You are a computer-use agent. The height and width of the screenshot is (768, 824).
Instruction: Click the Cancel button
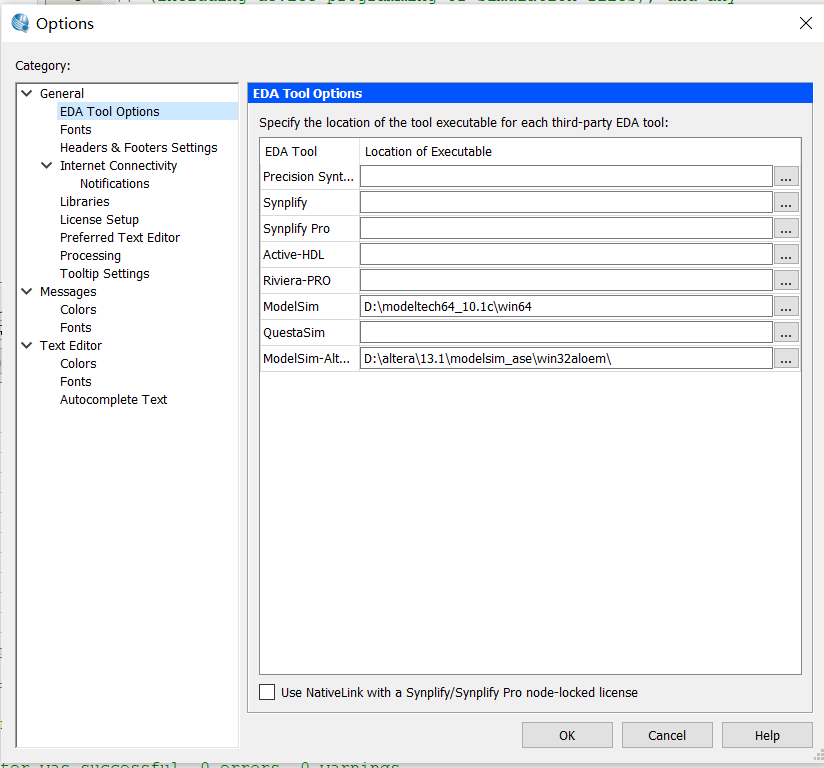click(667, 735)
